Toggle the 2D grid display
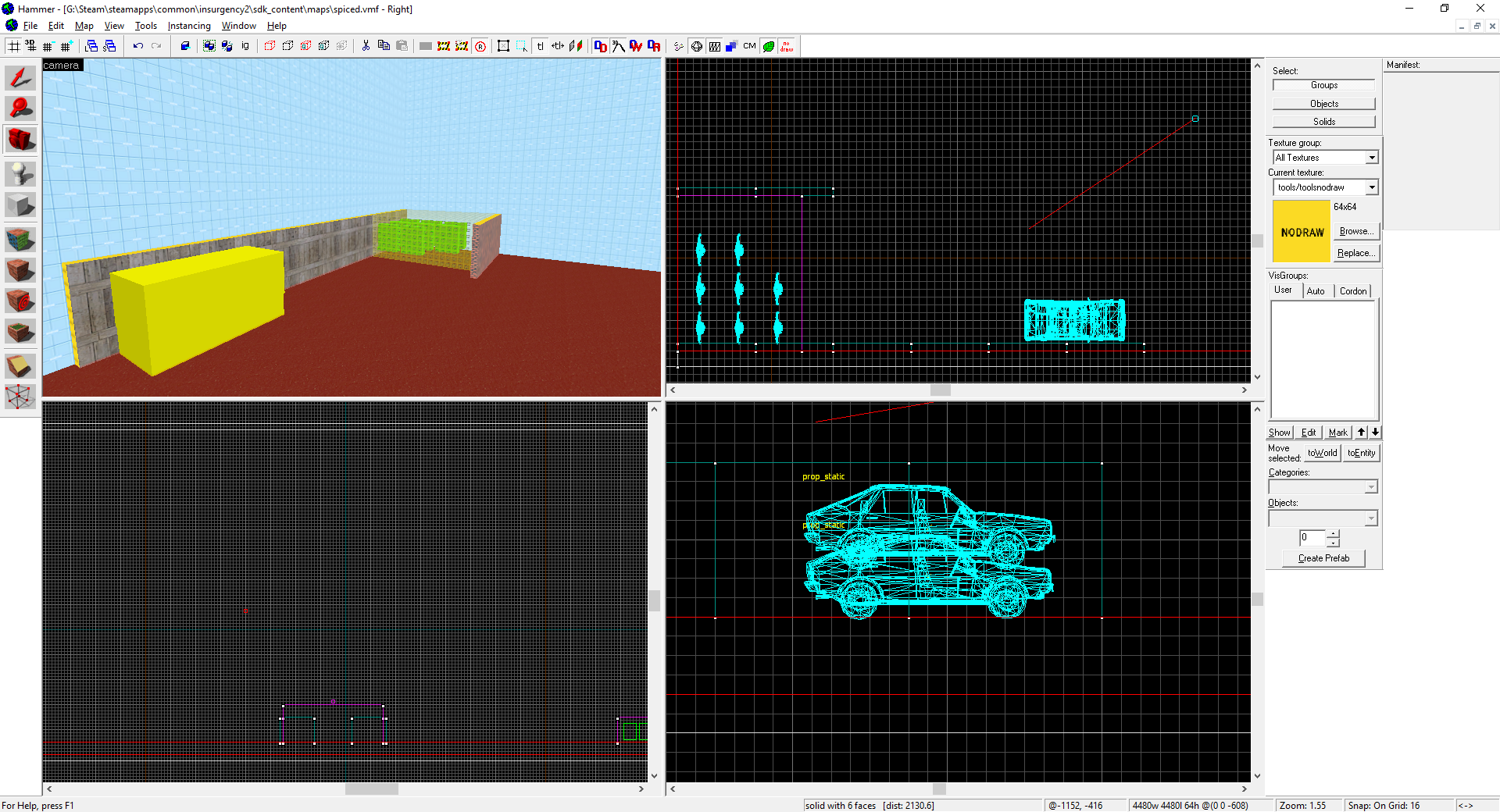Image resolution: width=1500 pixels, height=812 pixels. 14,46
